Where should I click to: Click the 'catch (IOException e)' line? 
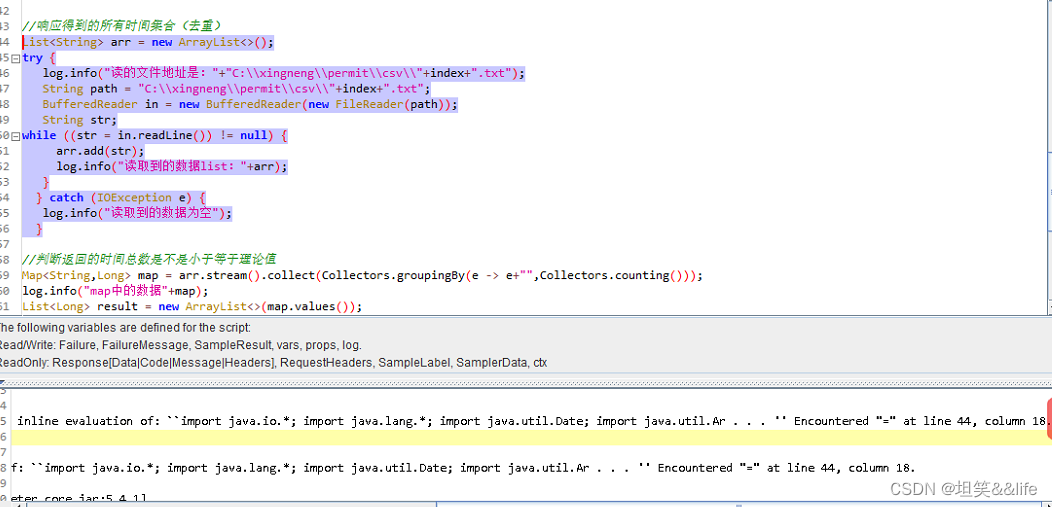(121, 197)
